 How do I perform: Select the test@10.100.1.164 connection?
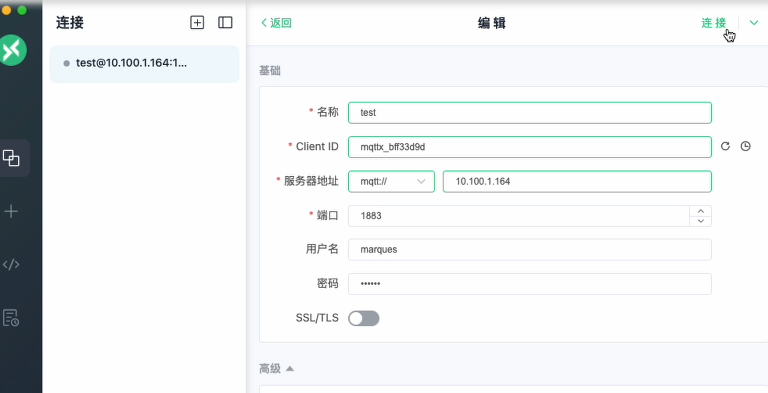(144, 64)
